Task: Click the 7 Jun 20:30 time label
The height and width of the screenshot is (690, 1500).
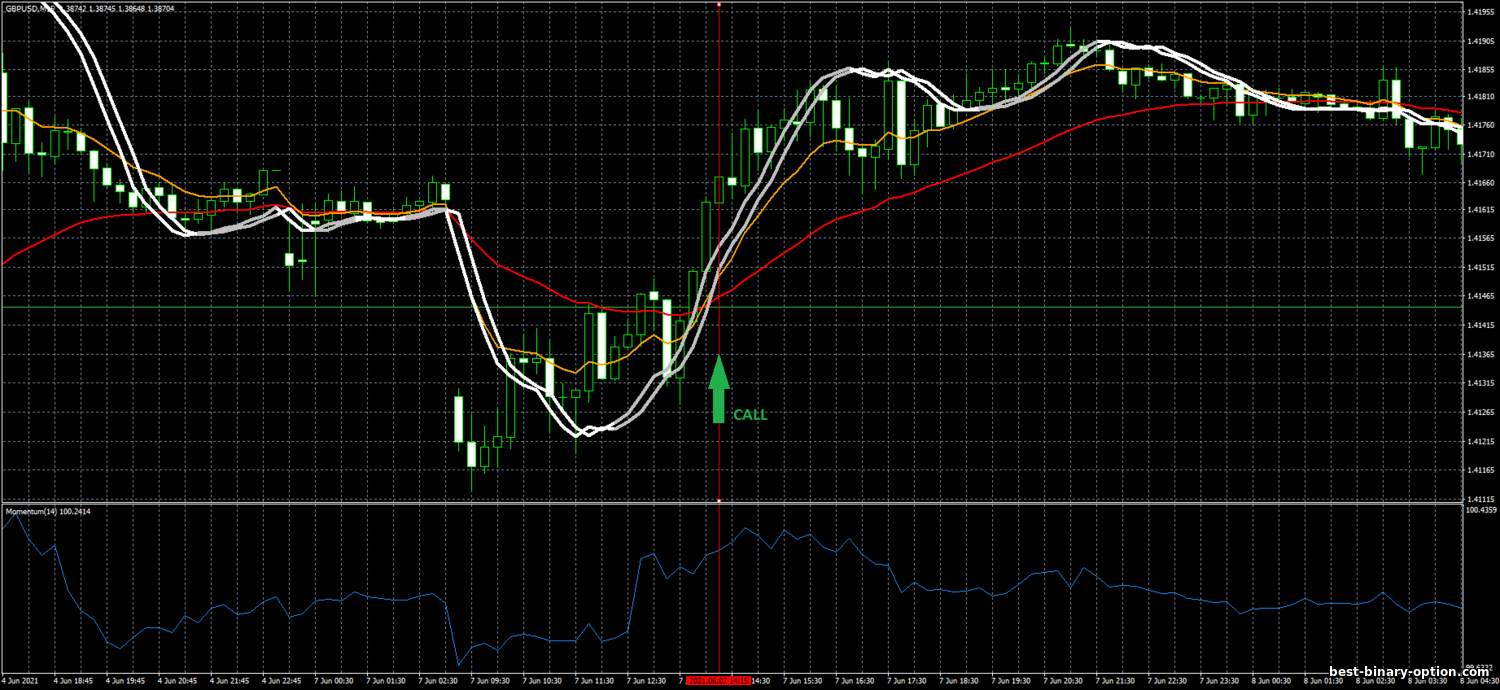Action: tap(1064, 680)
